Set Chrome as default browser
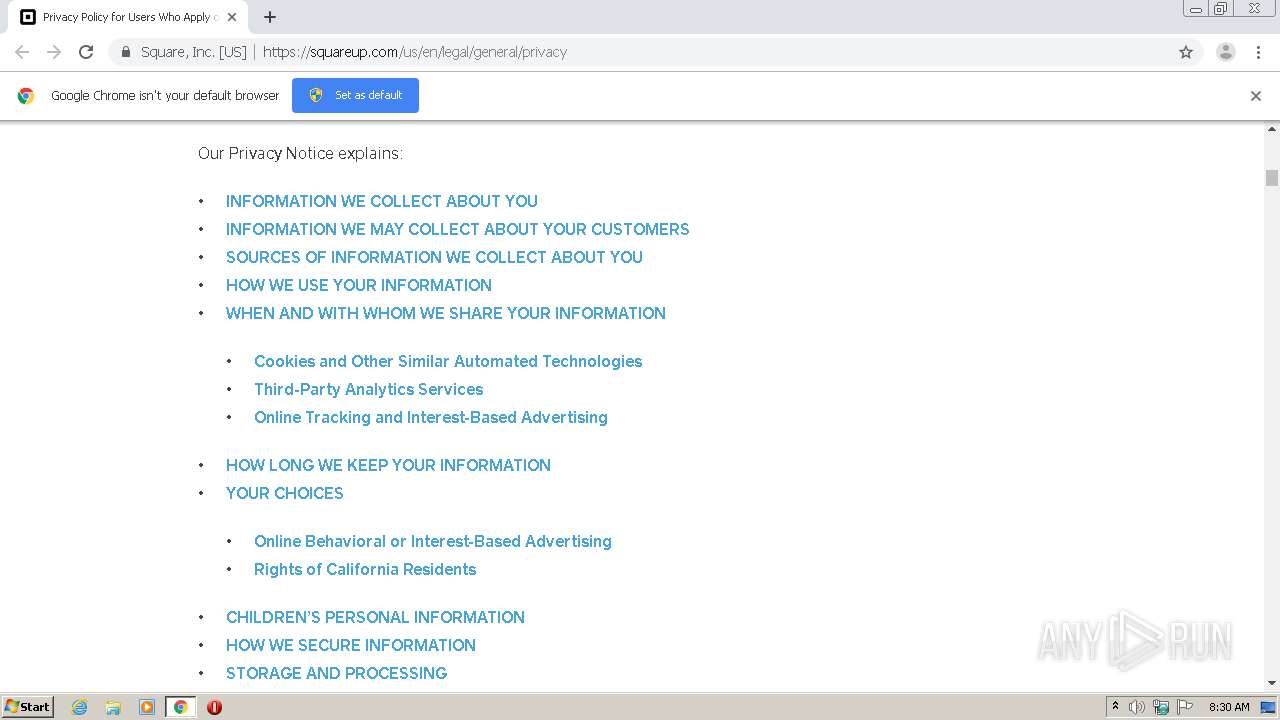The image size is (1280, 720). click(x=355, y=96)
